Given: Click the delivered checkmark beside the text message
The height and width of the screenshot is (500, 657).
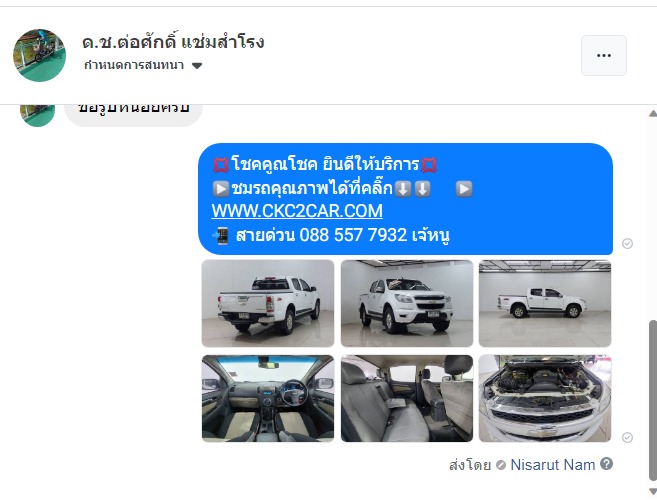Looking at the screenshot, I should [x=627, y=244].
